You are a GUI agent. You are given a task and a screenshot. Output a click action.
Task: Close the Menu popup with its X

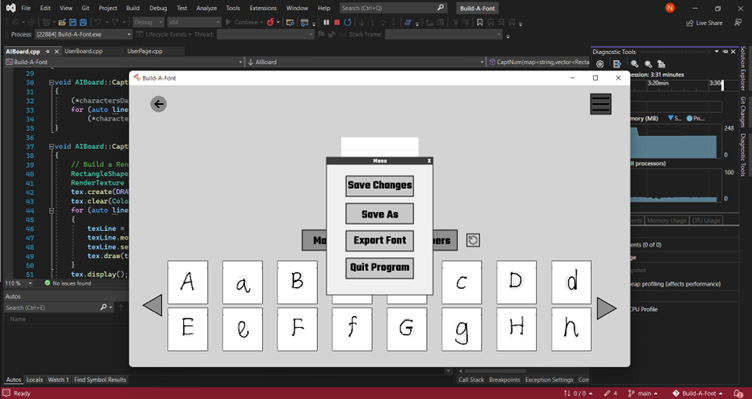coord(429,161)
